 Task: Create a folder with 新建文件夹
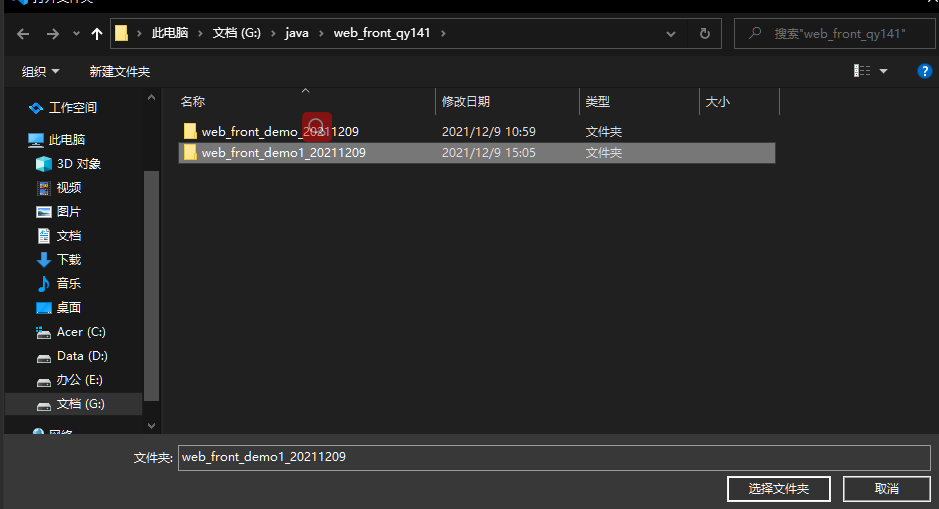[x=119, y=72]
